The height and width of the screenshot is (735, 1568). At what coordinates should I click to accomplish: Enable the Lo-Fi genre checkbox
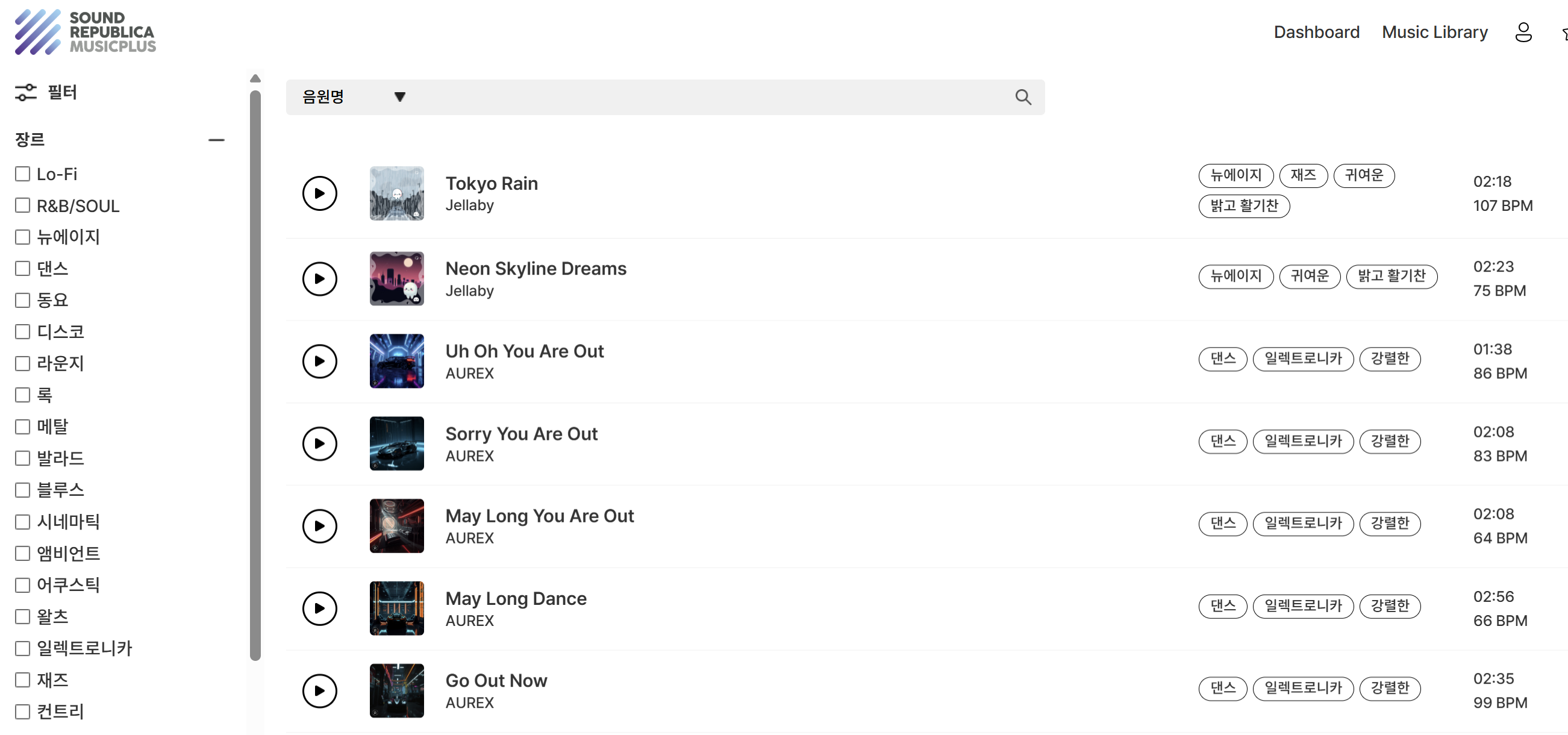click(22, 174)
